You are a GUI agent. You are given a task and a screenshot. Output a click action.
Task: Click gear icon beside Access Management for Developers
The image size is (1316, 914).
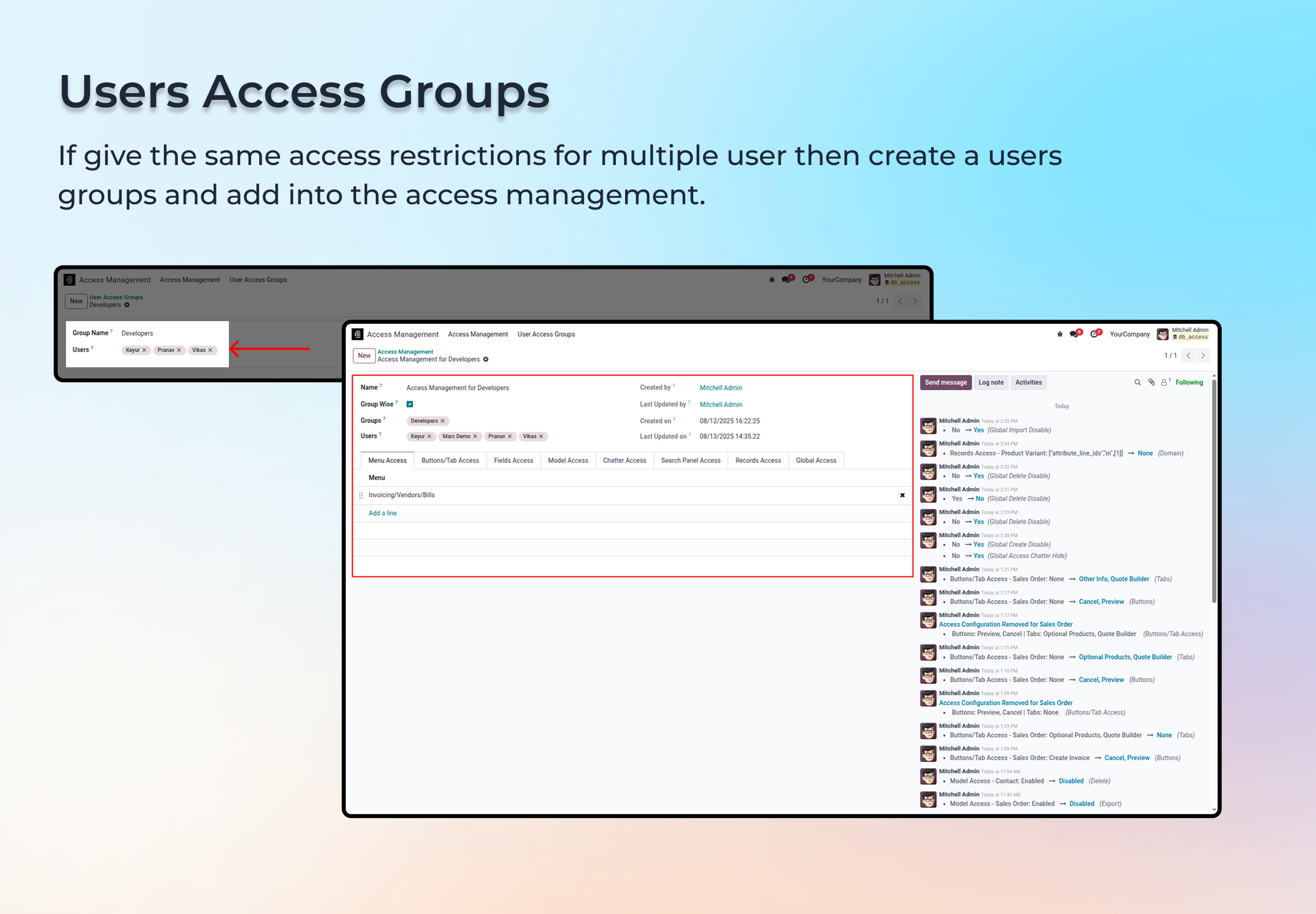pyautogui.click(x=486, y=359)
